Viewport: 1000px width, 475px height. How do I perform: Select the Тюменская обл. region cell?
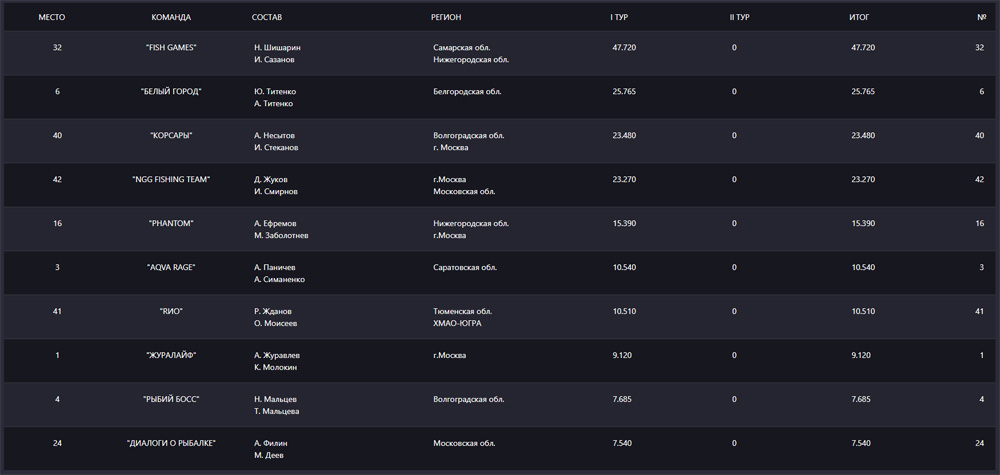[x=462, y=311]
